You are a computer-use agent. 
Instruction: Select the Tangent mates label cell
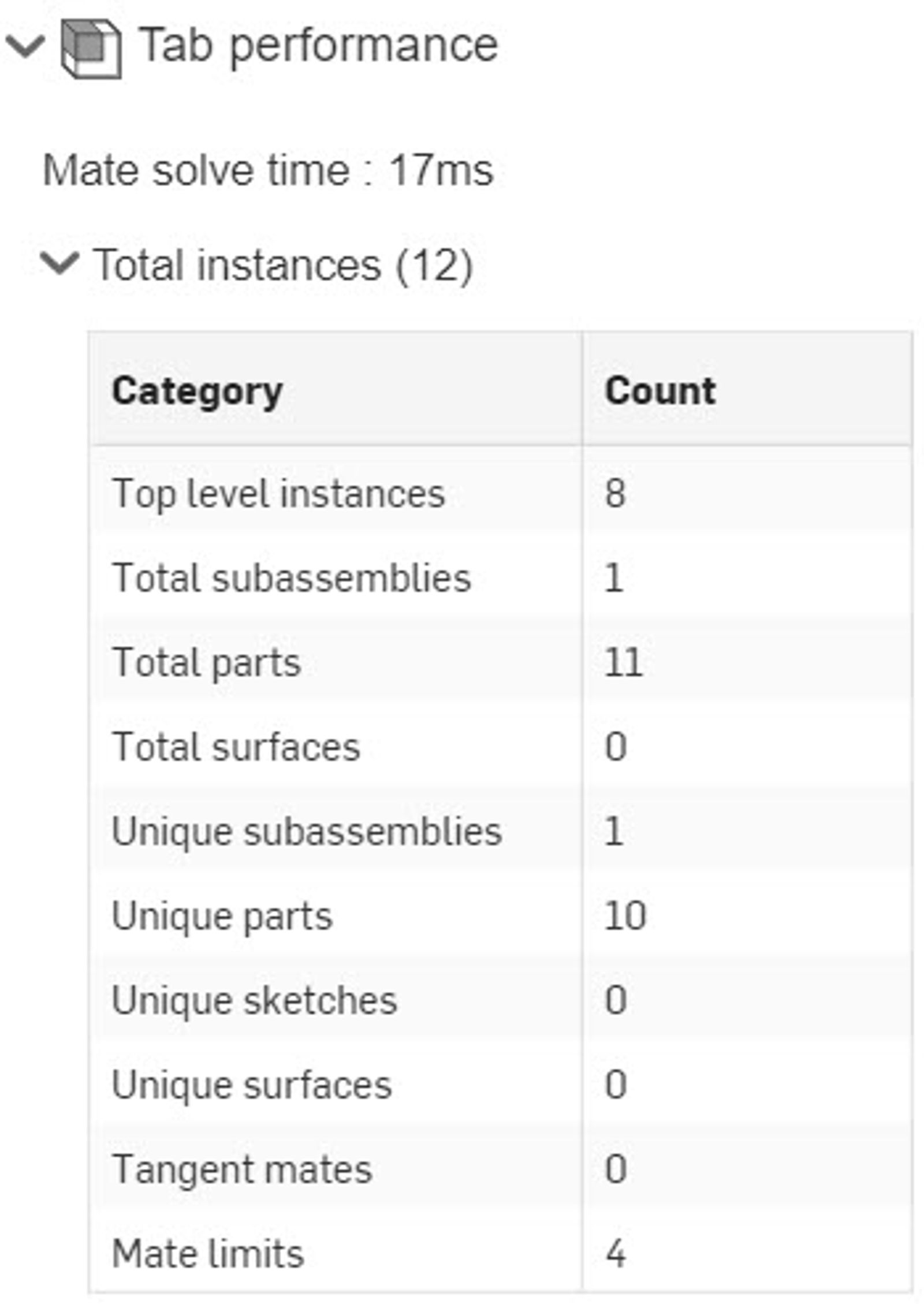pos(242,1169)
